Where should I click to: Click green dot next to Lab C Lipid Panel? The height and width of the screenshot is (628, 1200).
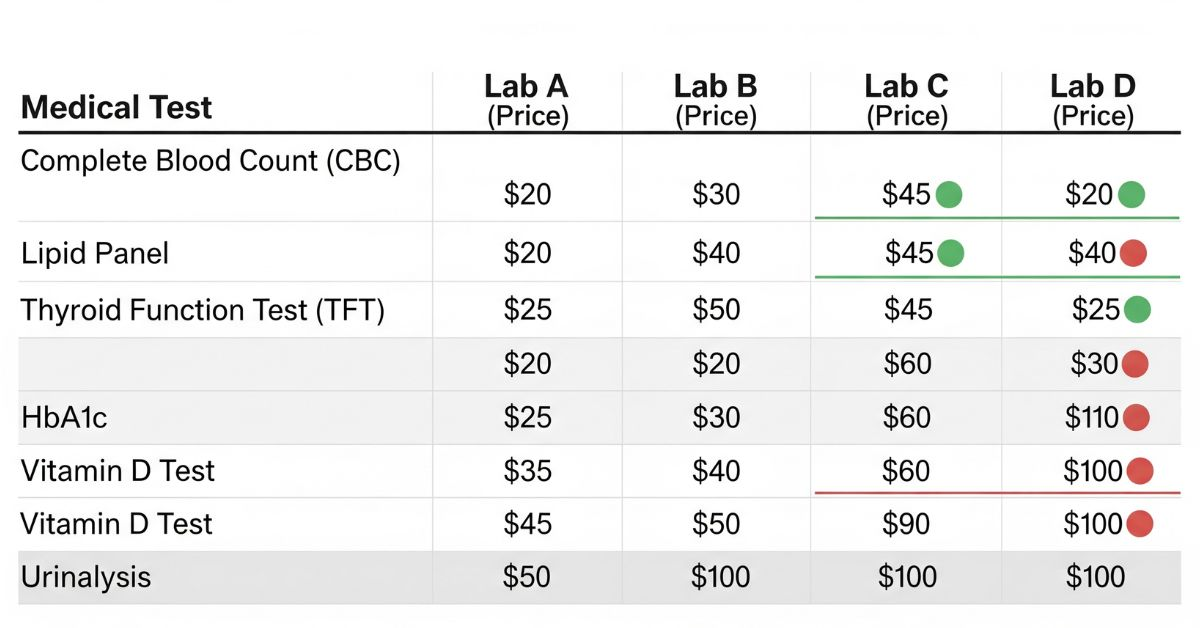(950, 254)
